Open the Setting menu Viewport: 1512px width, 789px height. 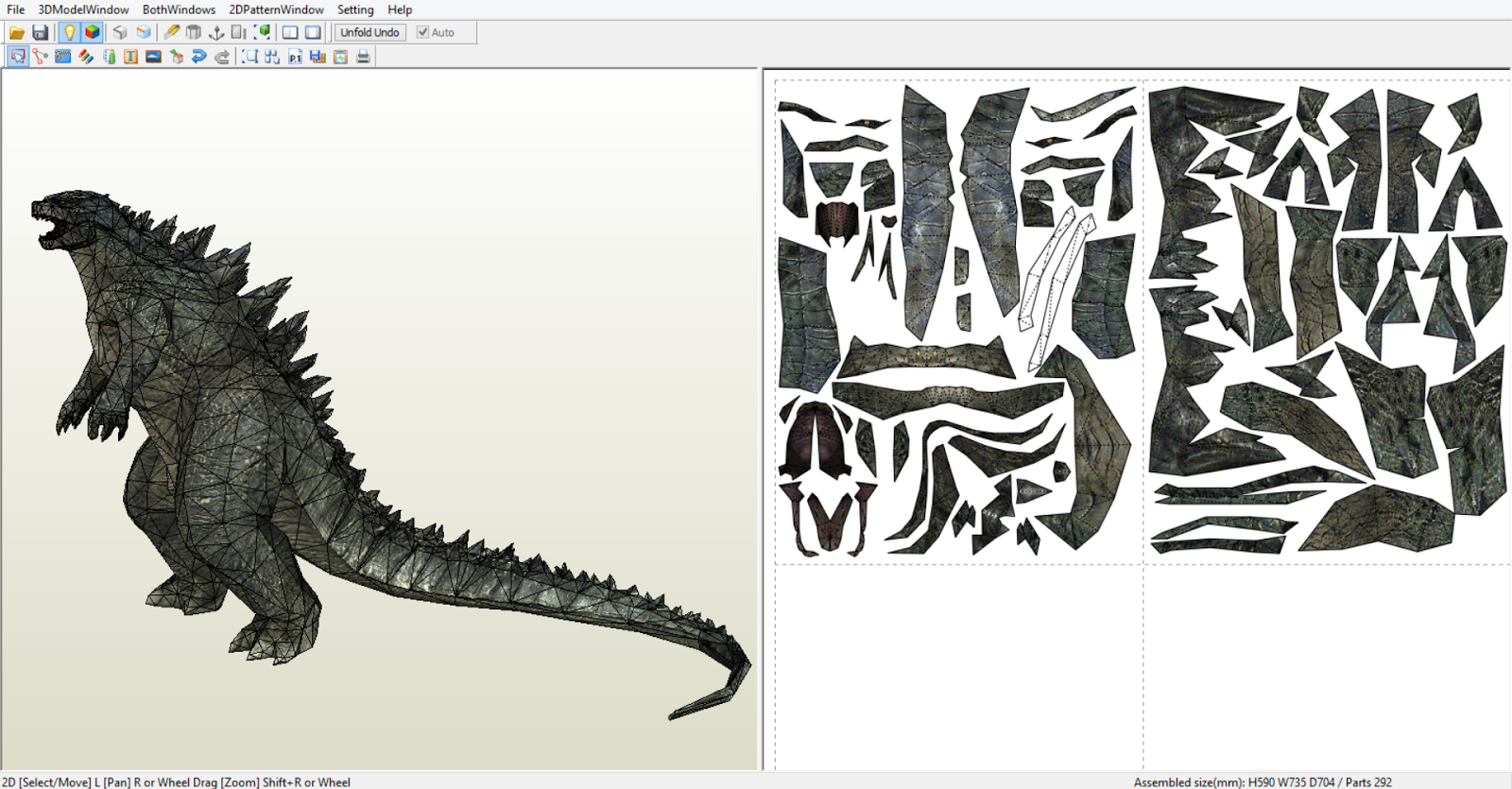(x=355, y=9)
